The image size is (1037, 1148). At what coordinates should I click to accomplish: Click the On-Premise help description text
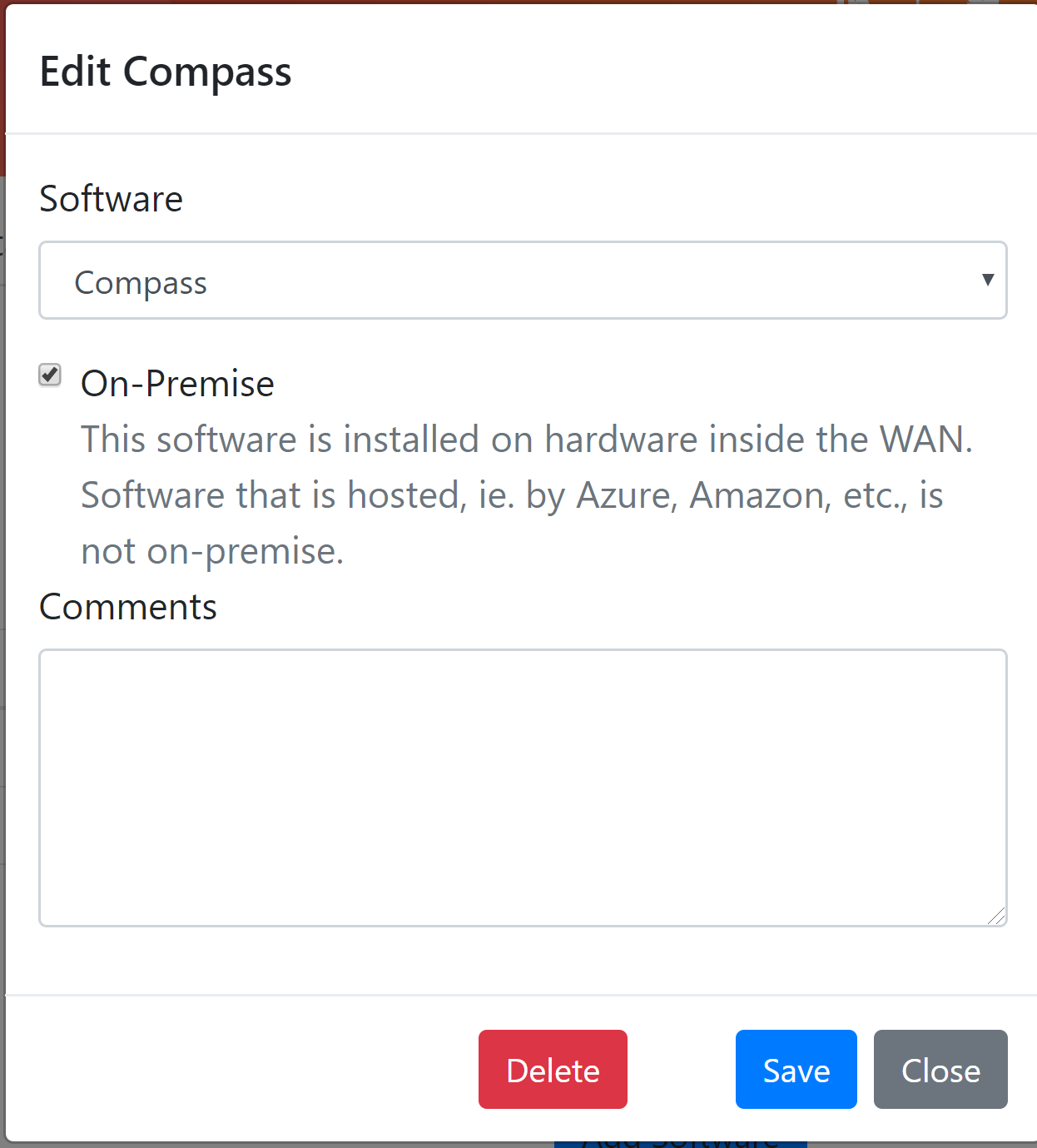point(527,495)
